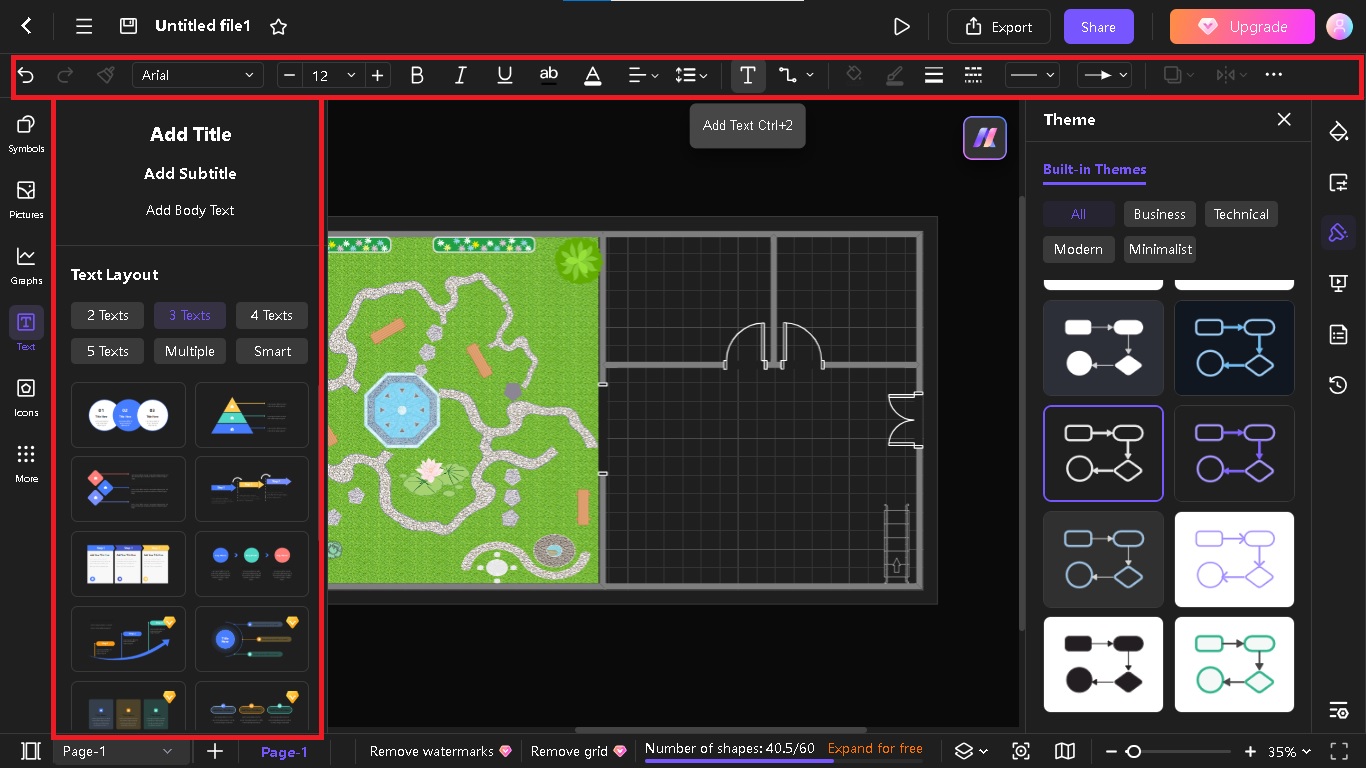Open the arrow style dropdown

(x=1104, y=75)
